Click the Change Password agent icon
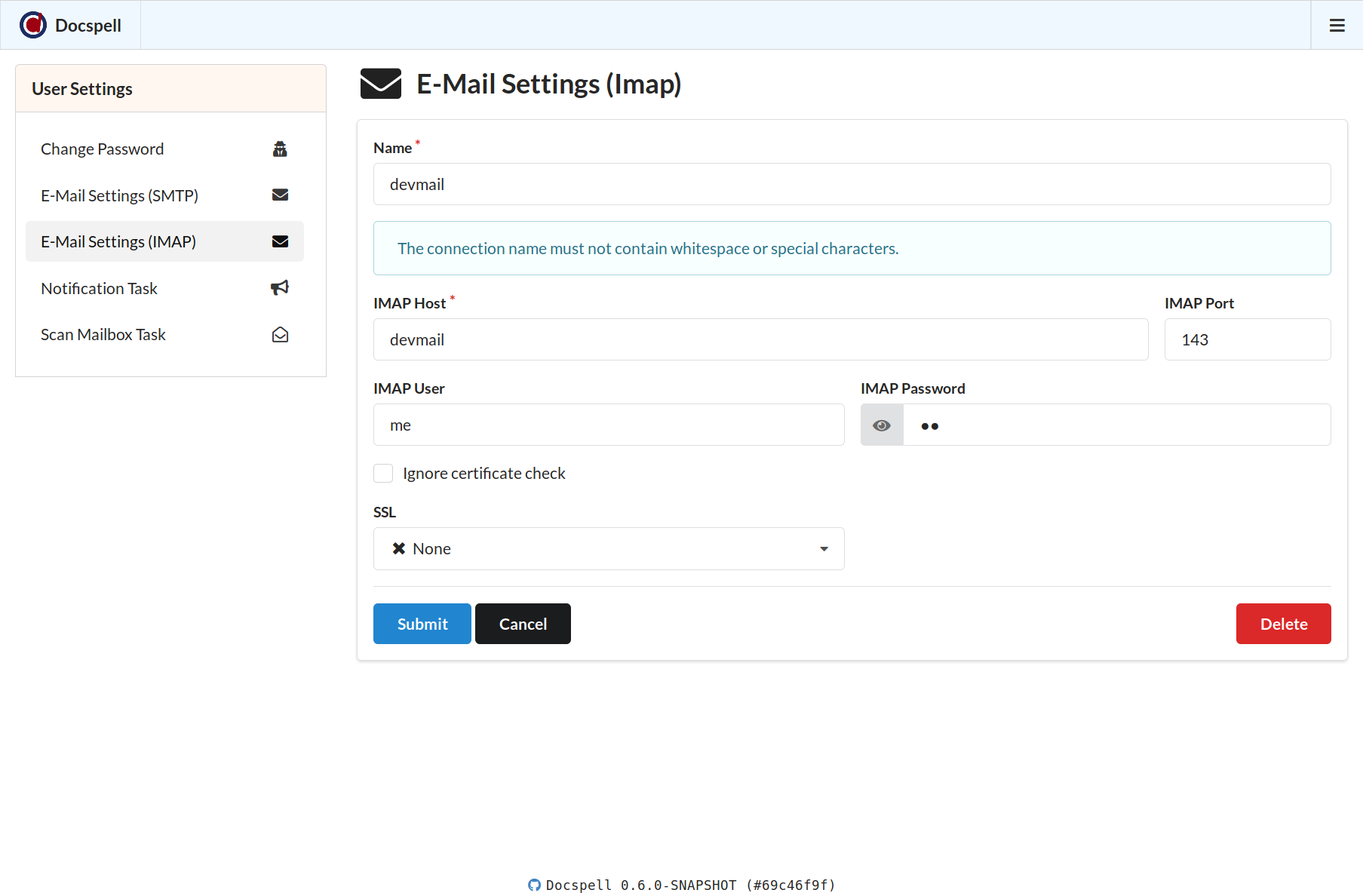 (280, 149)
